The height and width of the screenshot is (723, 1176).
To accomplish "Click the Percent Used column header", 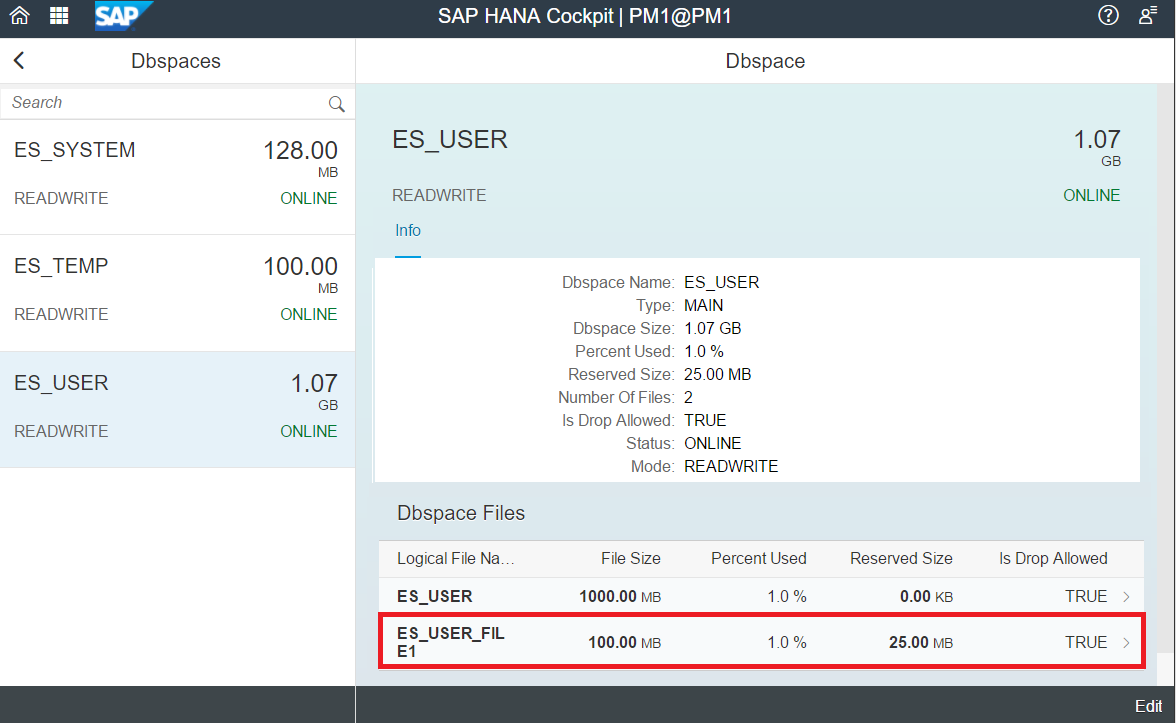I will tap(758, 559).
